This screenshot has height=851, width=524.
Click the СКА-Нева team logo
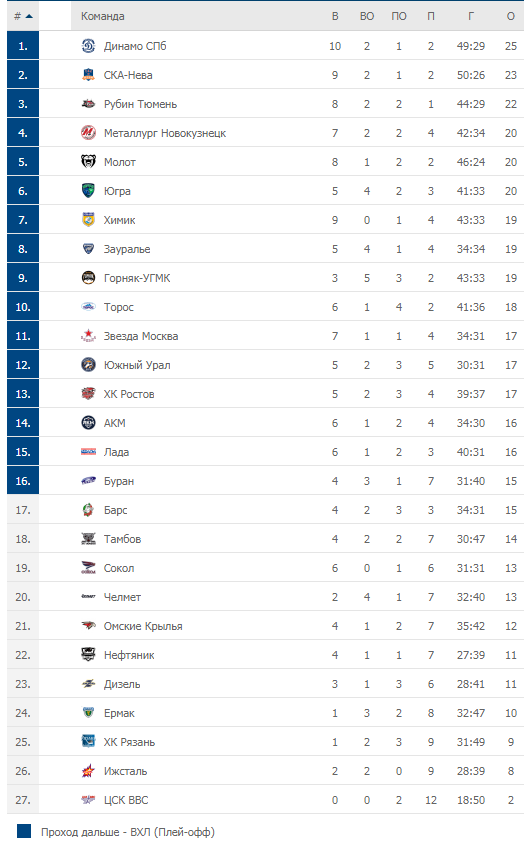(88, 75)
